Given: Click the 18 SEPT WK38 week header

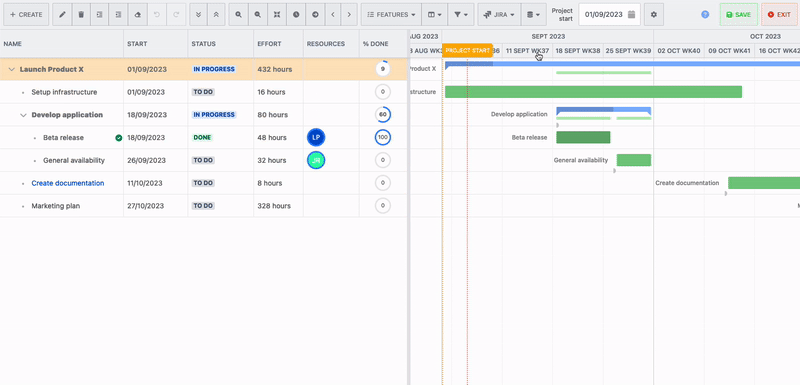Looking at the screenshot, I should tap(578, 50).
